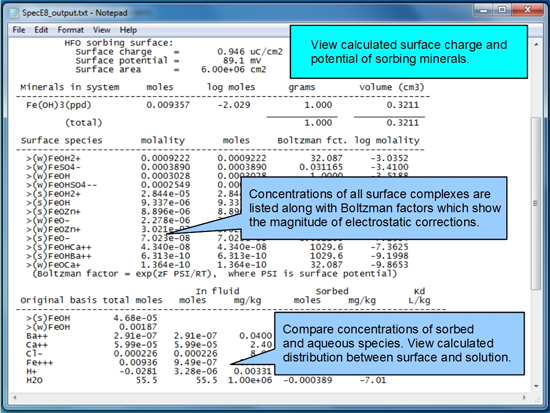Click the 'Boltzman fct.' column header
550x413 pixels.
click(312, 140)
